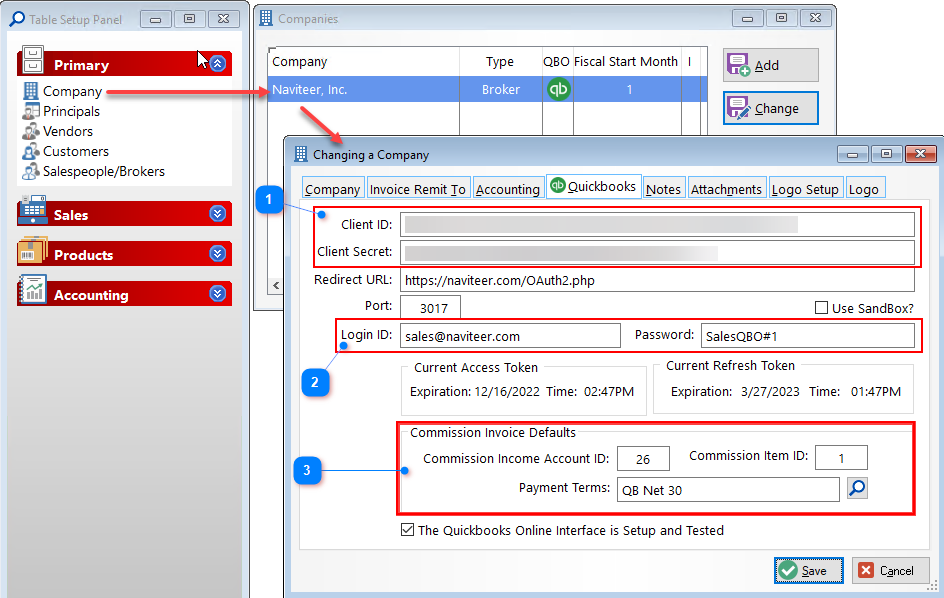Click the Company icon in Primary section
Viewport: 944px width, 598px height.
(31, 91)
